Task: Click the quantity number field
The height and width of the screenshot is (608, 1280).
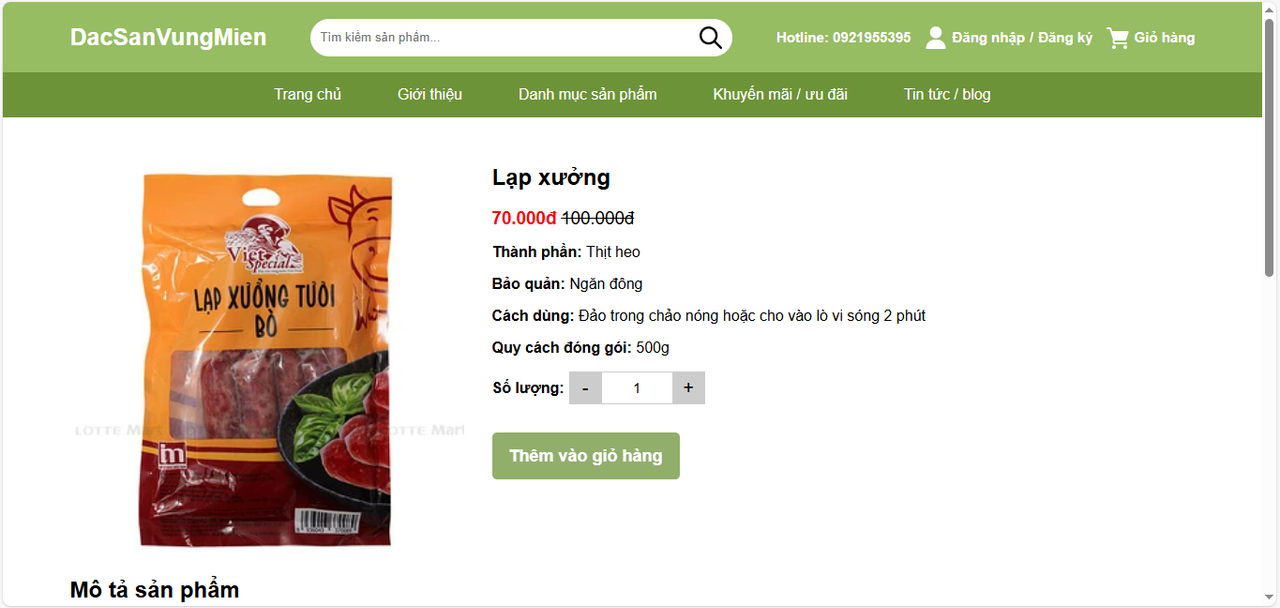Action: click(x=637, y=388)
